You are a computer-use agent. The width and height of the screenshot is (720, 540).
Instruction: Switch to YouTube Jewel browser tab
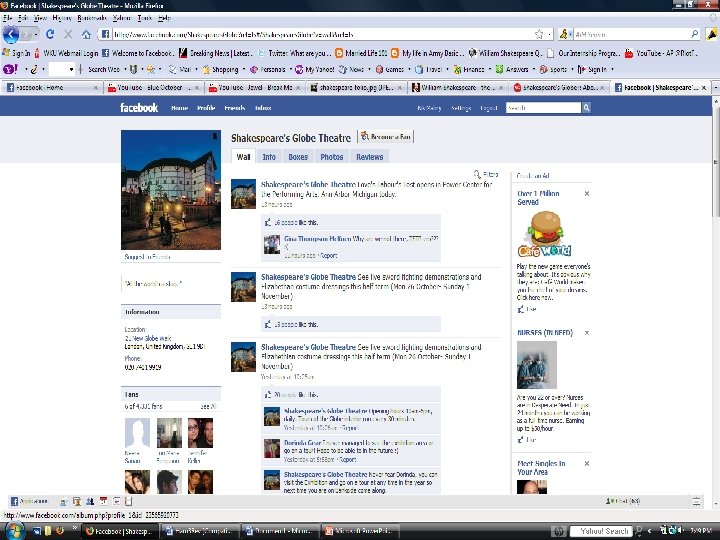pyautogui.click(x=253, y=87)
